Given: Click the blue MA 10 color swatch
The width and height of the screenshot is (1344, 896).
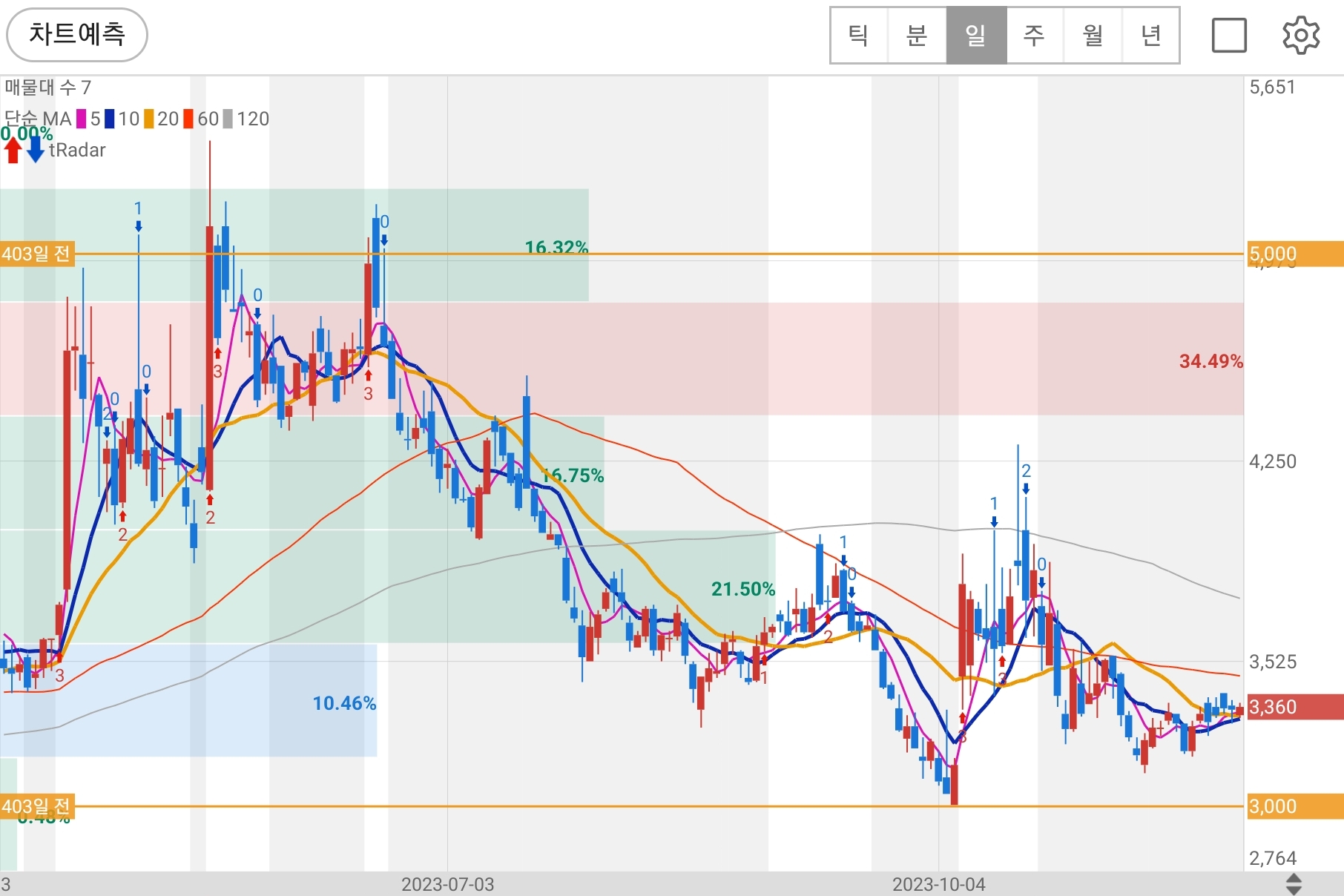Looking at the screenshot, I should (x=109, y=119).
